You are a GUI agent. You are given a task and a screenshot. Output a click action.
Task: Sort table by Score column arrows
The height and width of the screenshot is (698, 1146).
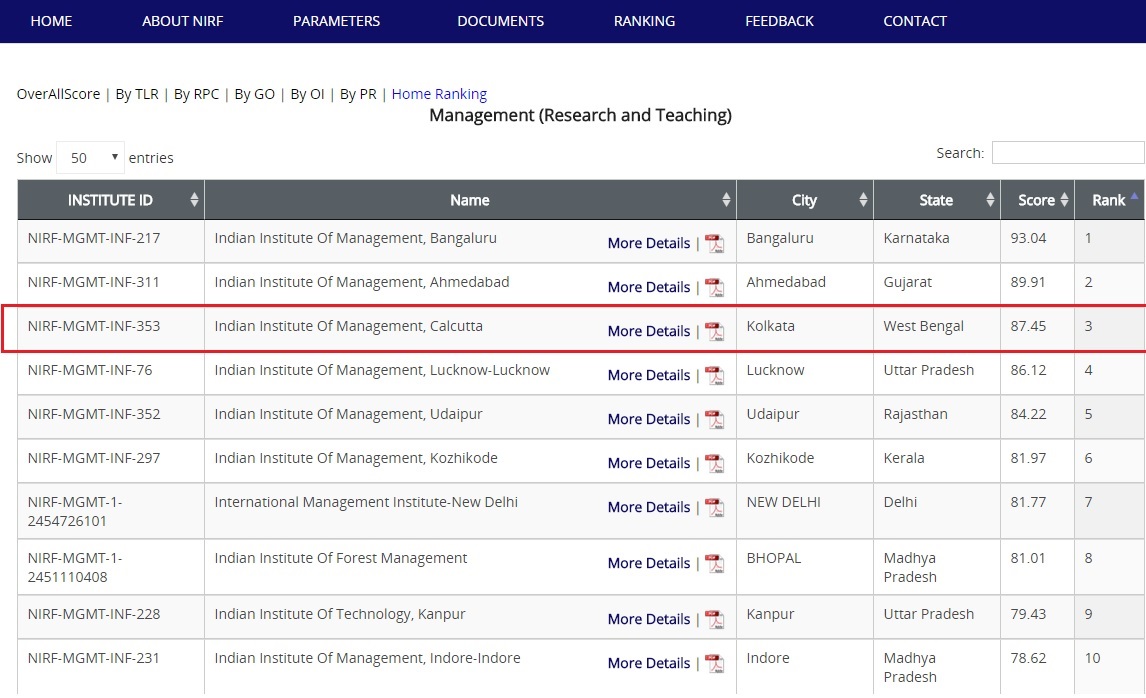(x=1064, y=200)
